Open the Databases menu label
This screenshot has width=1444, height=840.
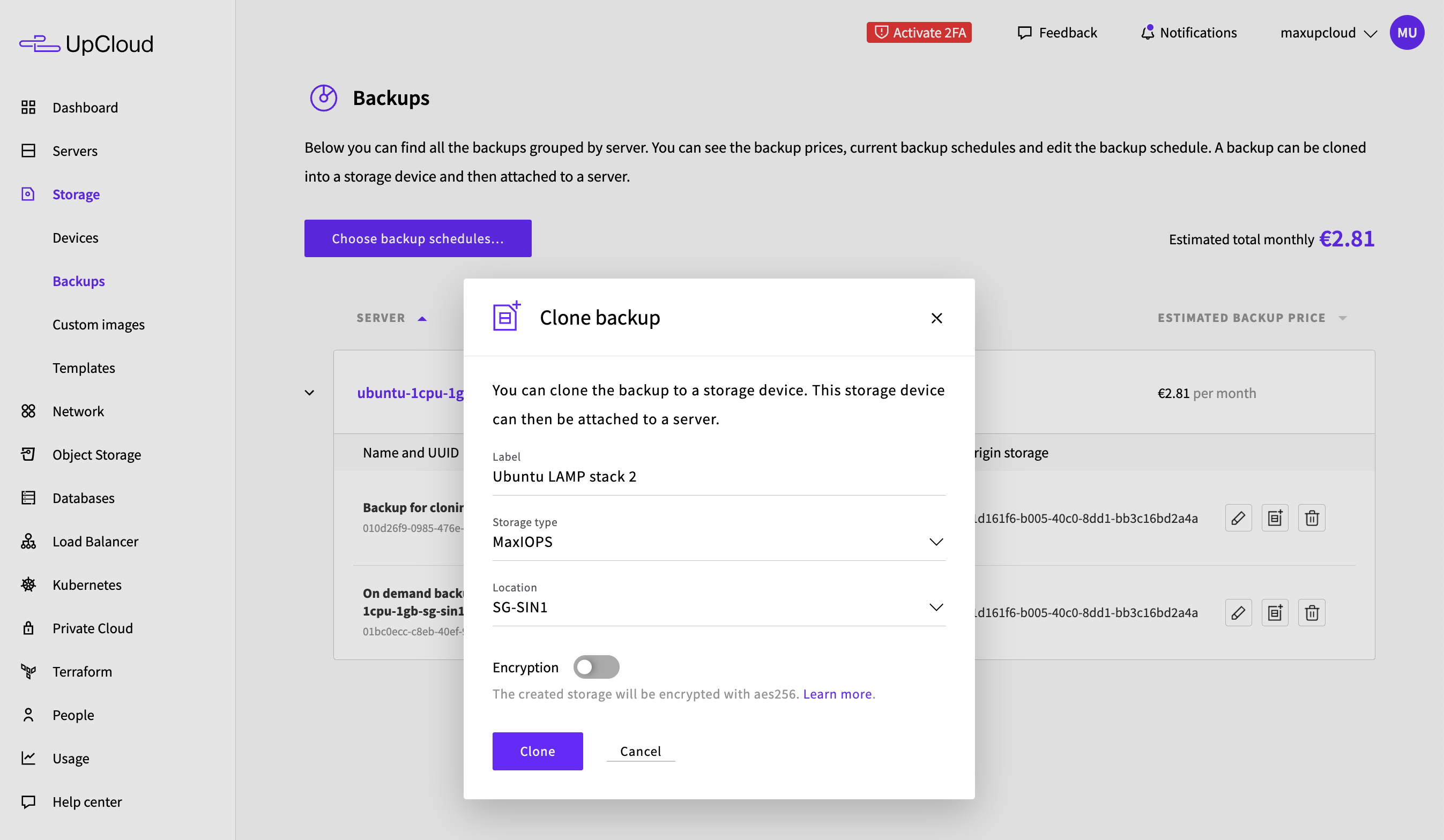click(84, 498)
